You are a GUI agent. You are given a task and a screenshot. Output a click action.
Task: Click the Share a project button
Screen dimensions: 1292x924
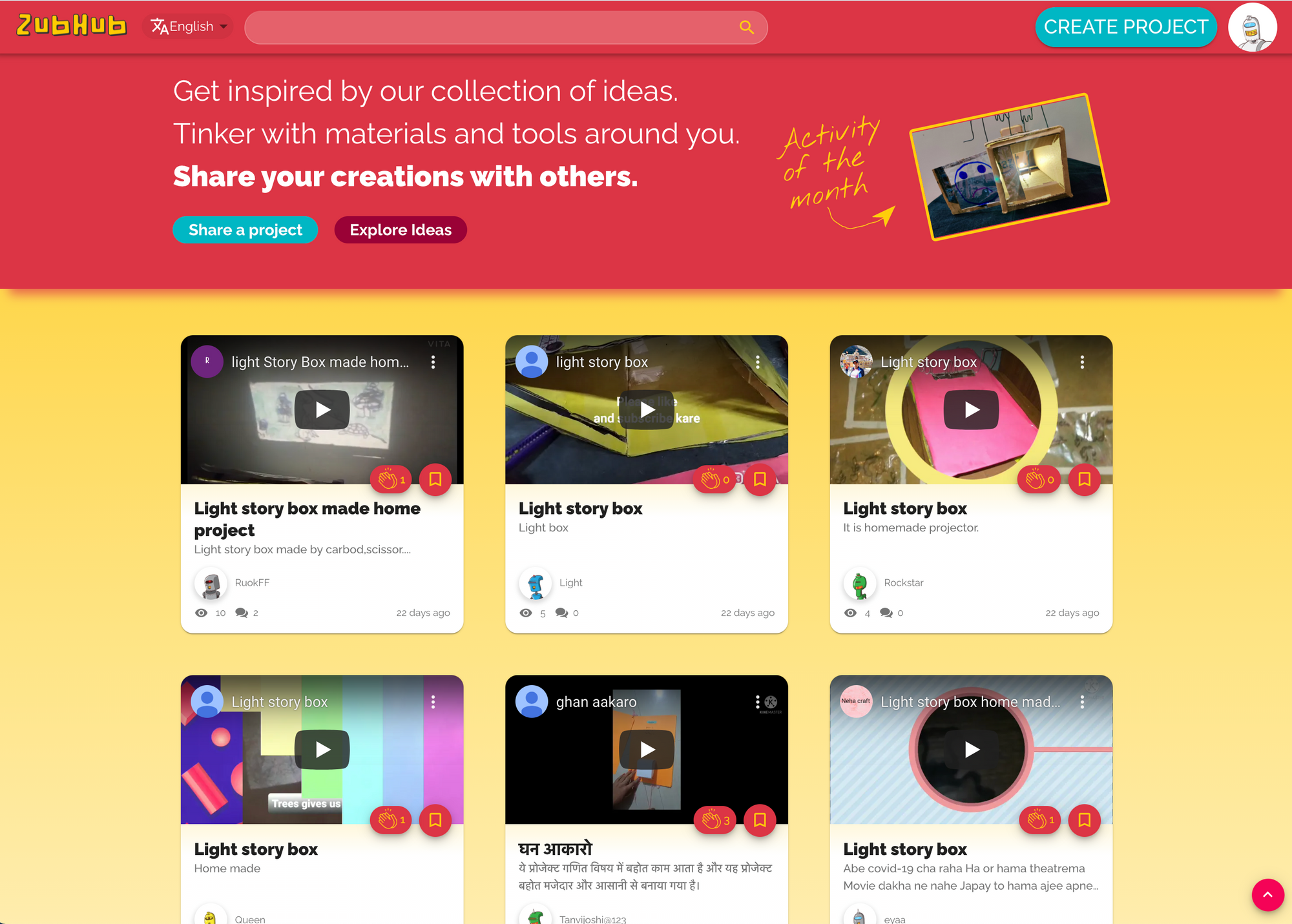(245, 230)
